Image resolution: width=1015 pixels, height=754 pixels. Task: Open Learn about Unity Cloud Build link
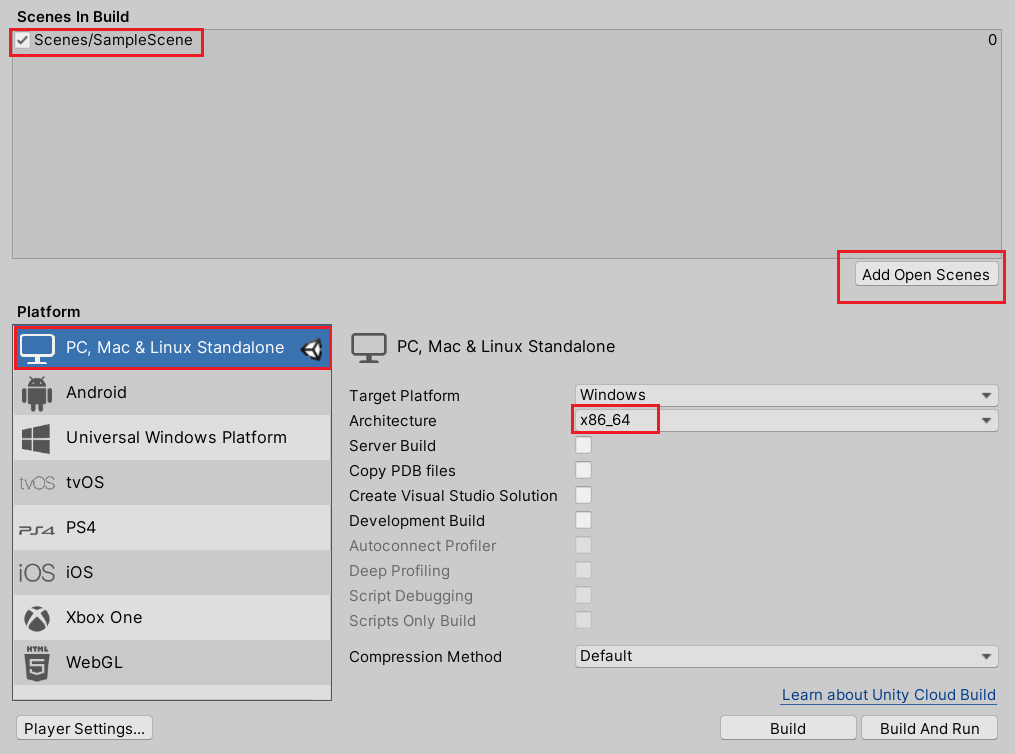coord(889,695)
